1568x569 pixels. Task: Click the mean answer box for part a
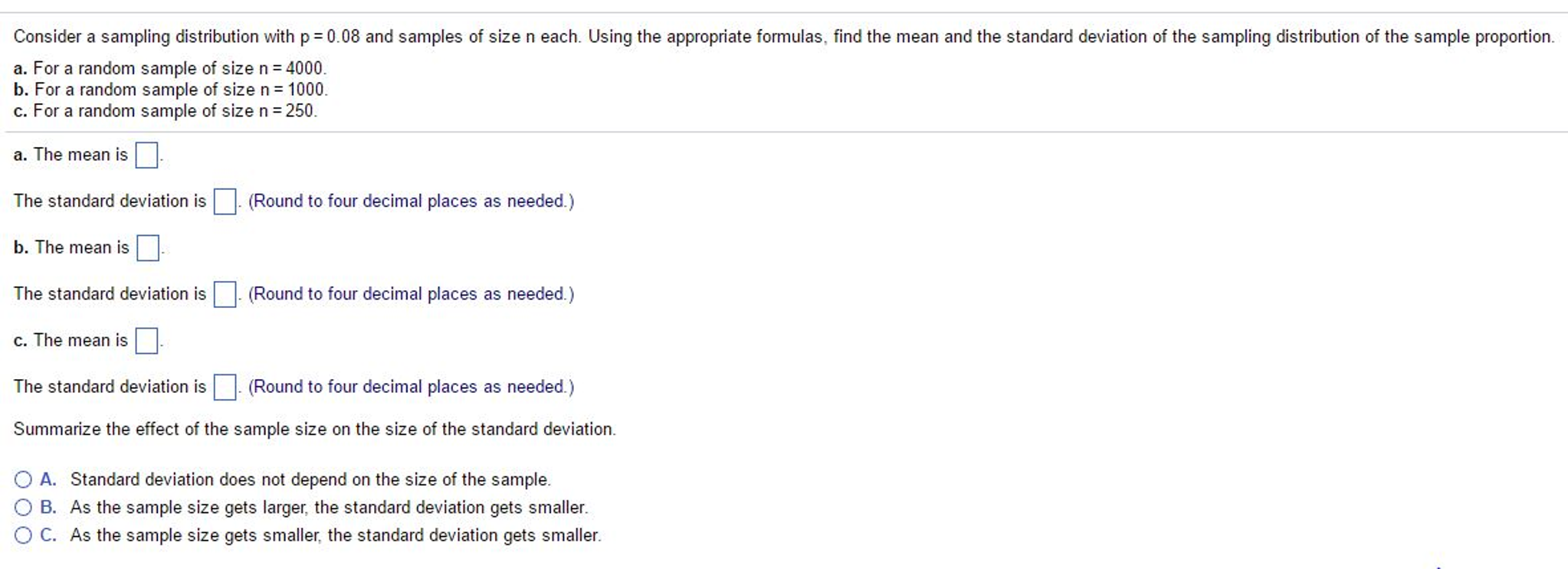pos(145,157)
